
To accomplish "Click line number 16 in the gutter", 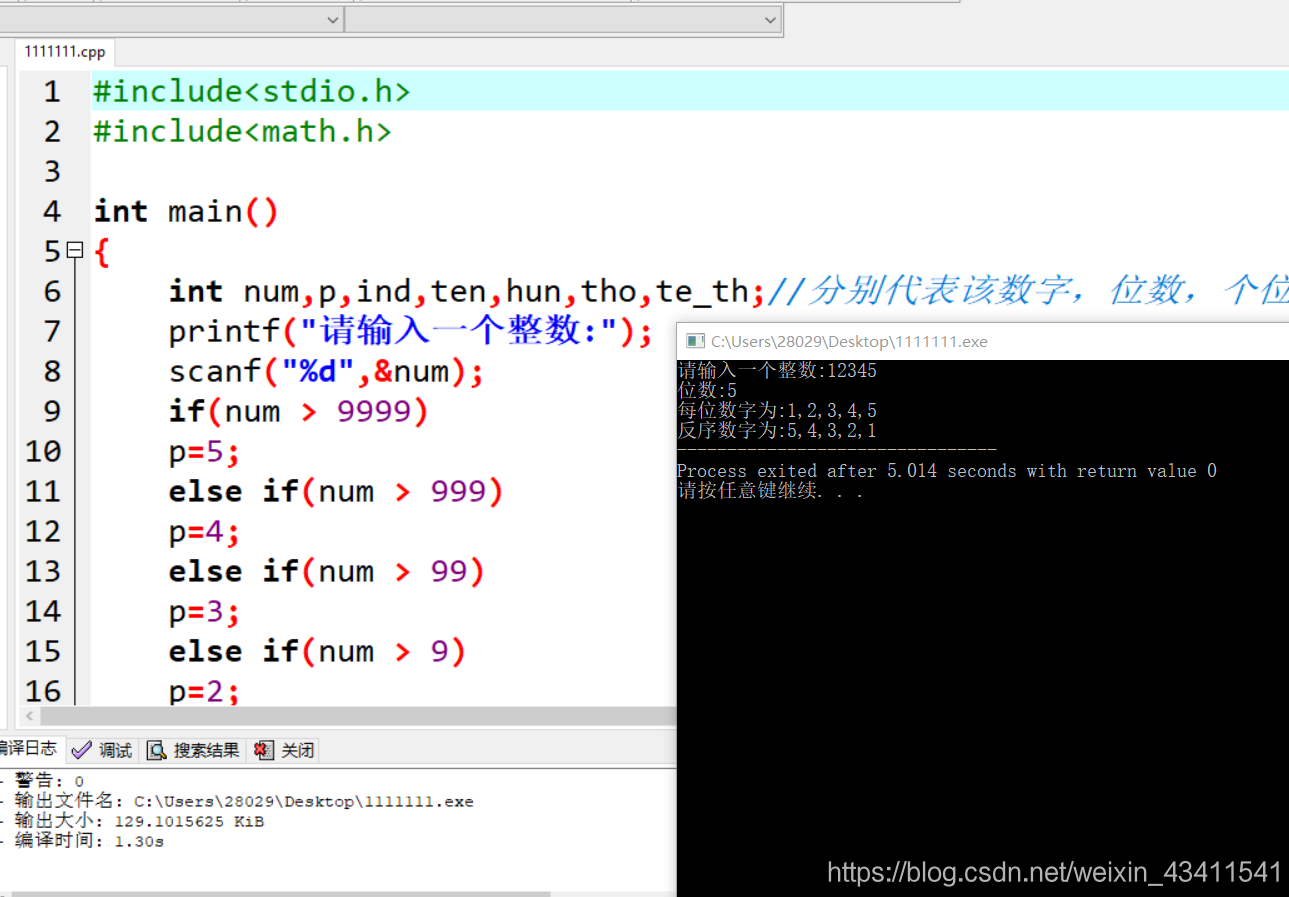I will click(x=43, y=691).
